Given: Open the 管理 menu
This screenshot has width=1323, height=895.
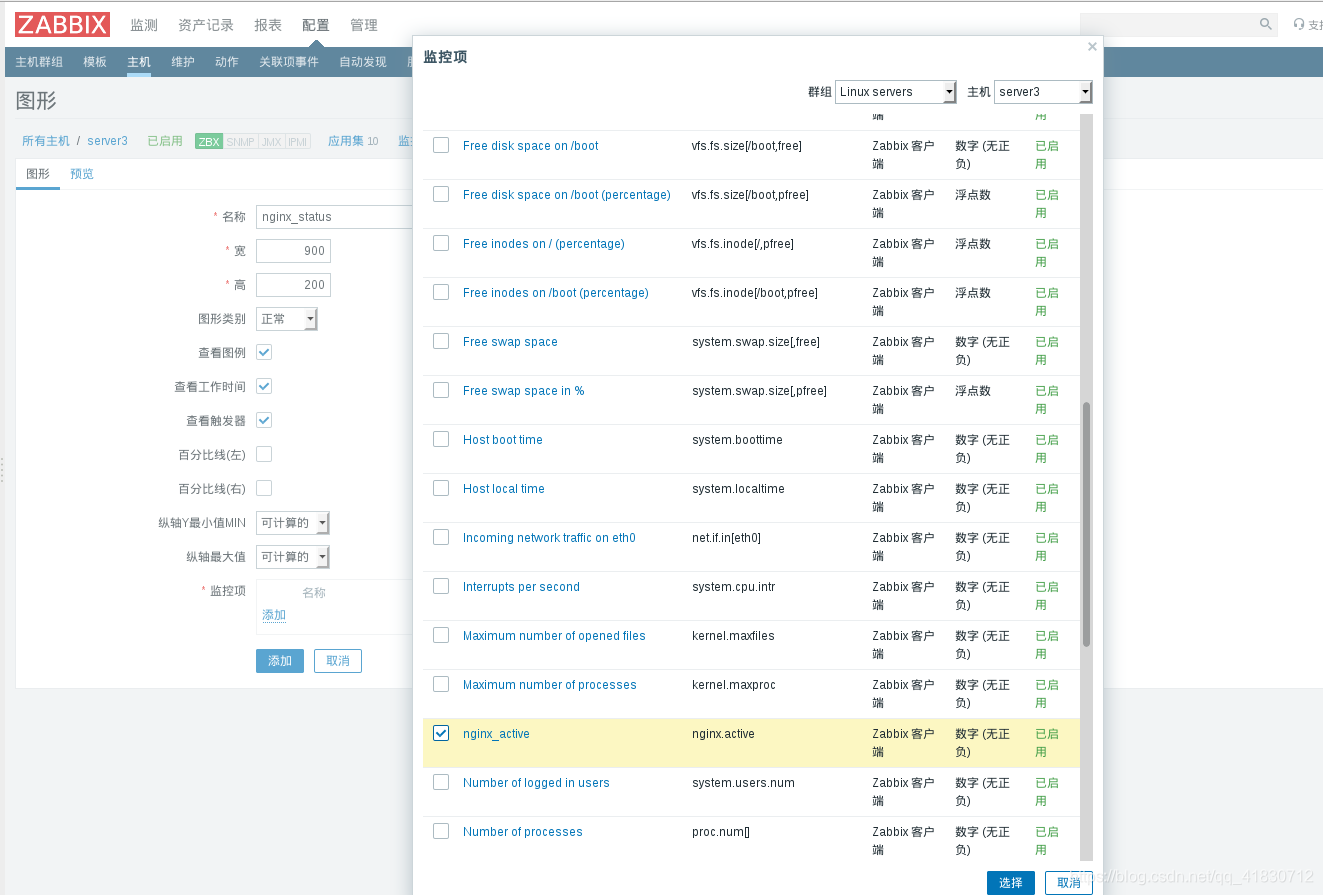Looking at the screenshot, I should tap(364, 25).
